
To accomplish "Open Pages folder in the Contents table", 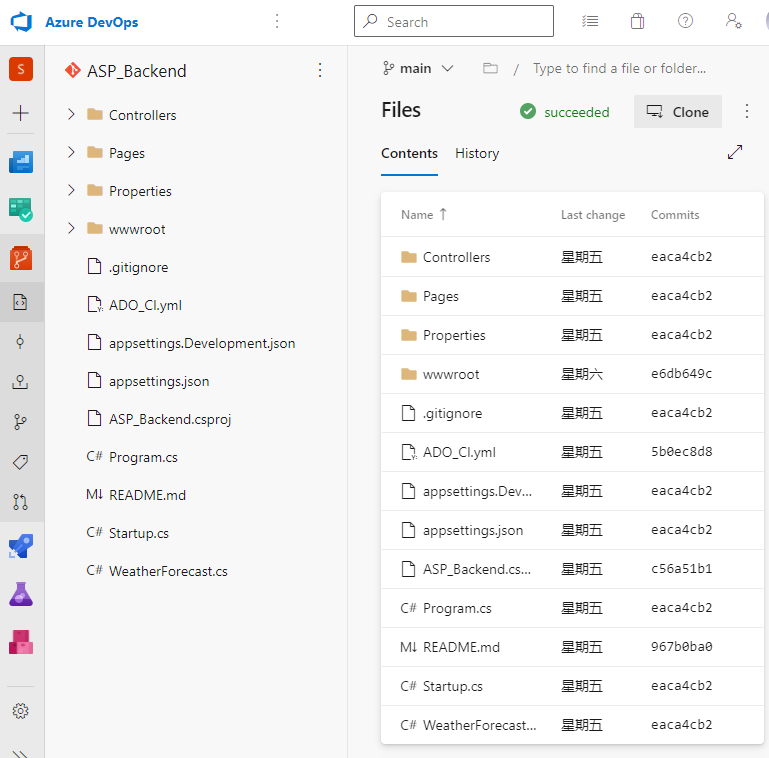I will click(440, 296).
